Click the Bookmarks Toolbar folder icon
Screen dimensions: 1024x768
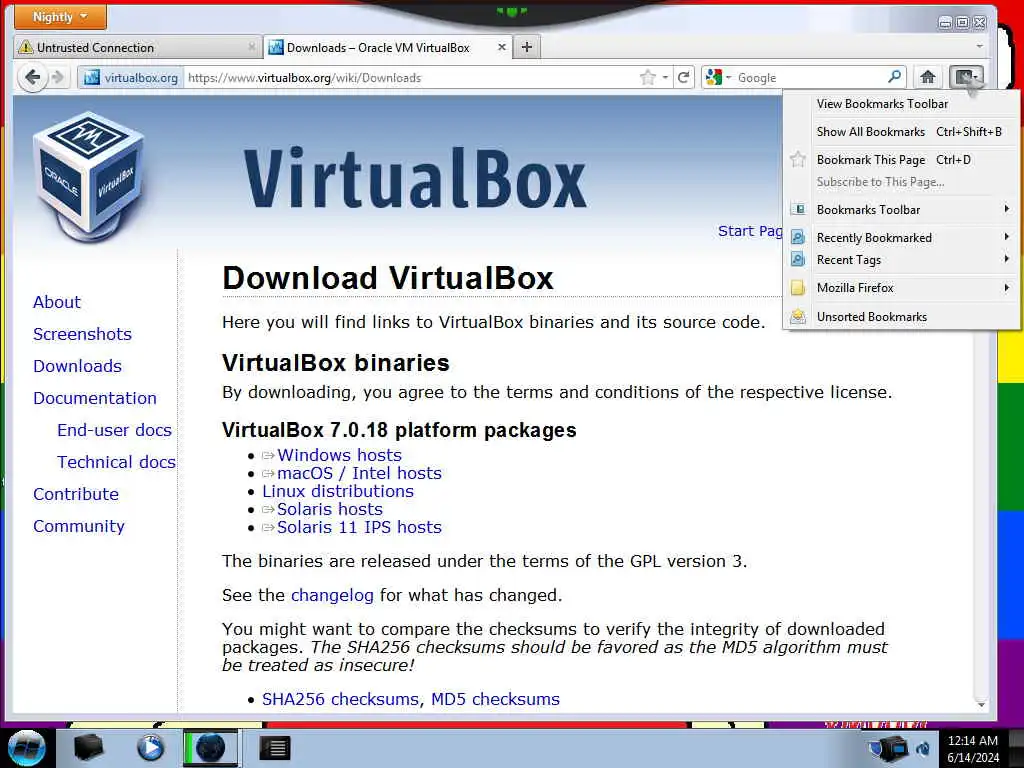click(x=797, y=210)
